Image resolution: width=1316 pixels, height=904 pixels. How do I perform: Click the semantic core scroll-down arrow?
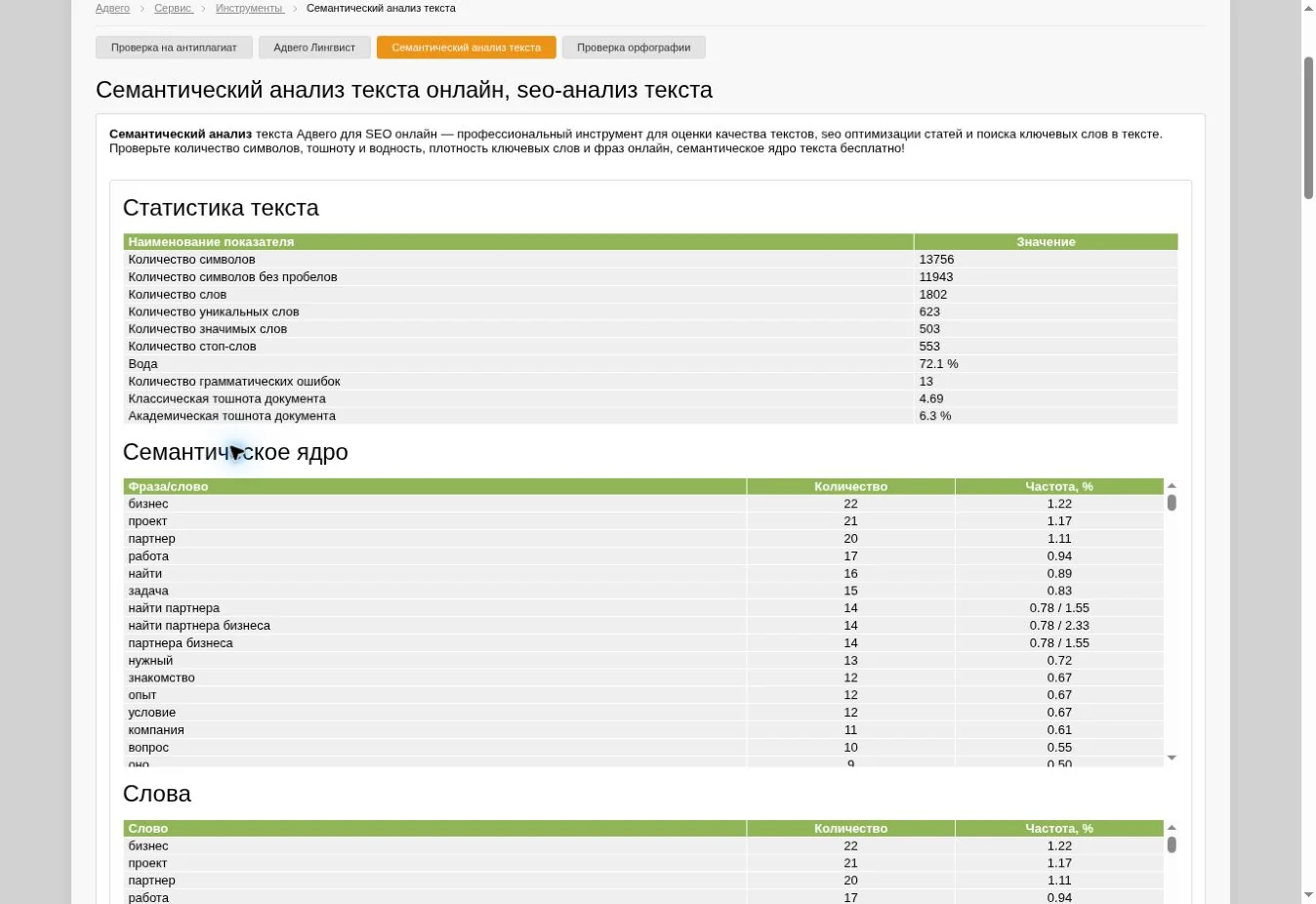coord(1172,758)
